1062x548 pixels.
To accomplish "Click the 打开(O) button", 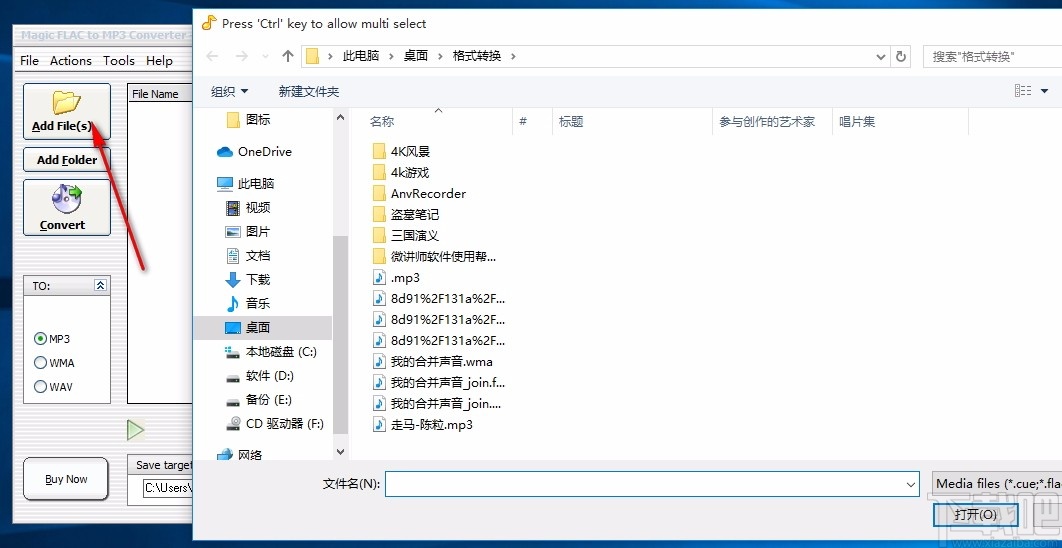I will tap(975, 515).
